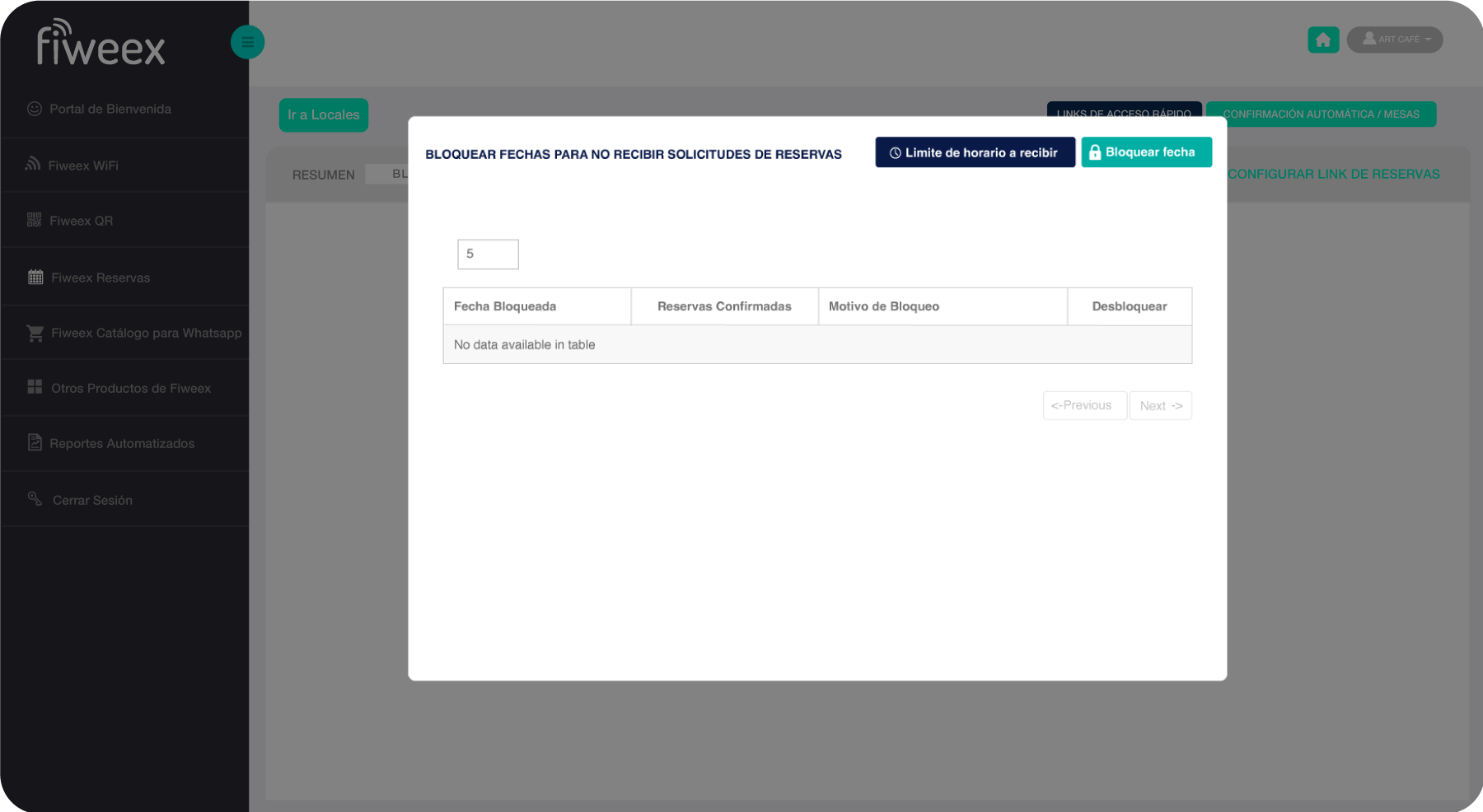Click the page length field showing 5
This screenshot has width=1483, height=812.
click(488, 254)
